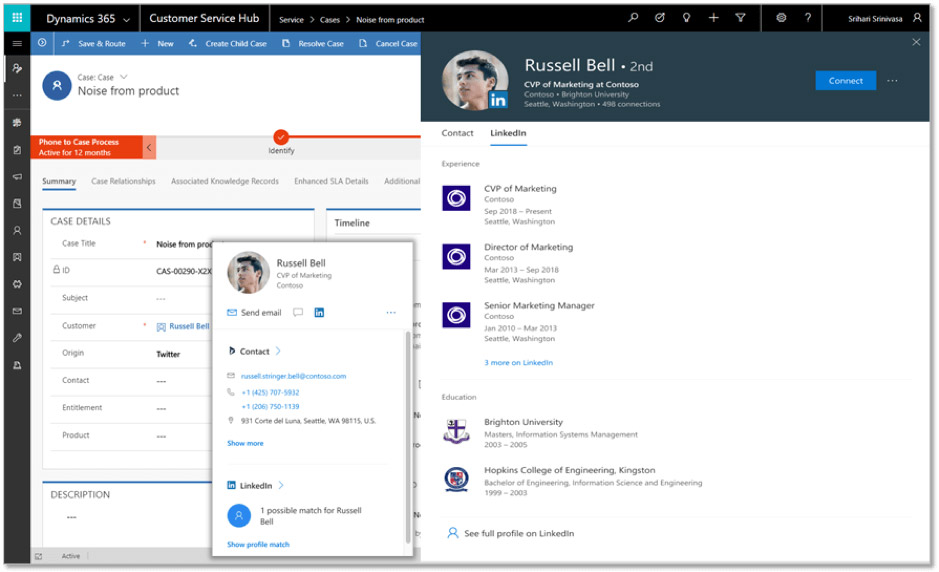Screen dimensions: 939x572
Task: Open the search magnifier icon
Action: (633, 18)
